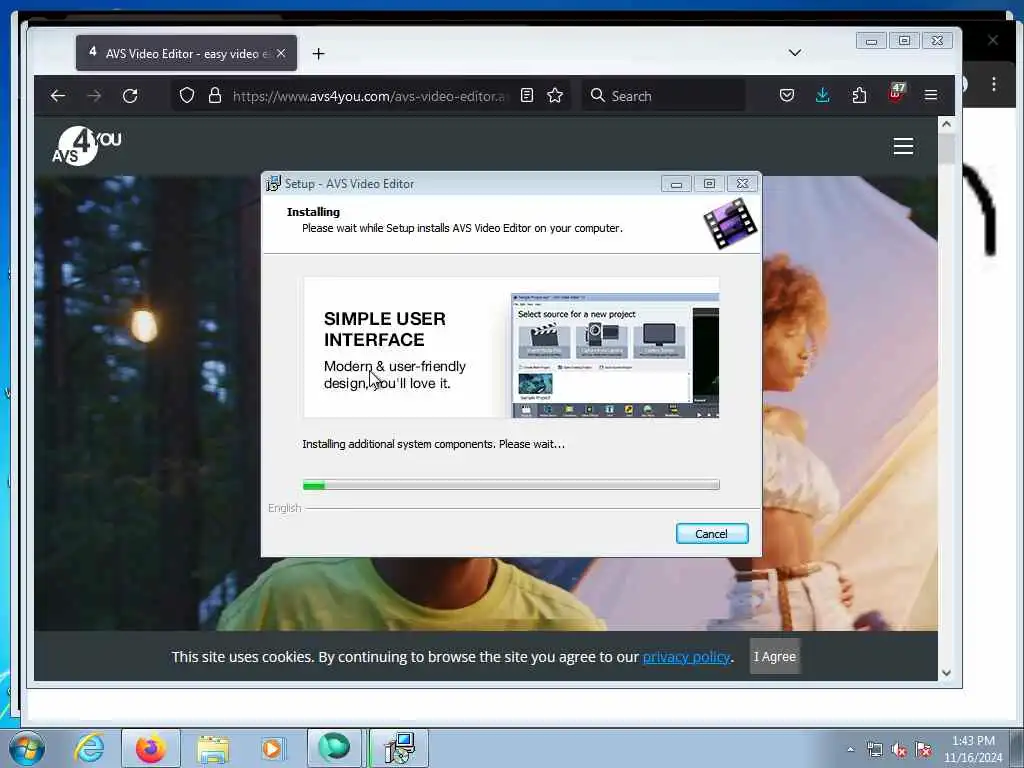Click the network tray icon

tap(874, 750)
